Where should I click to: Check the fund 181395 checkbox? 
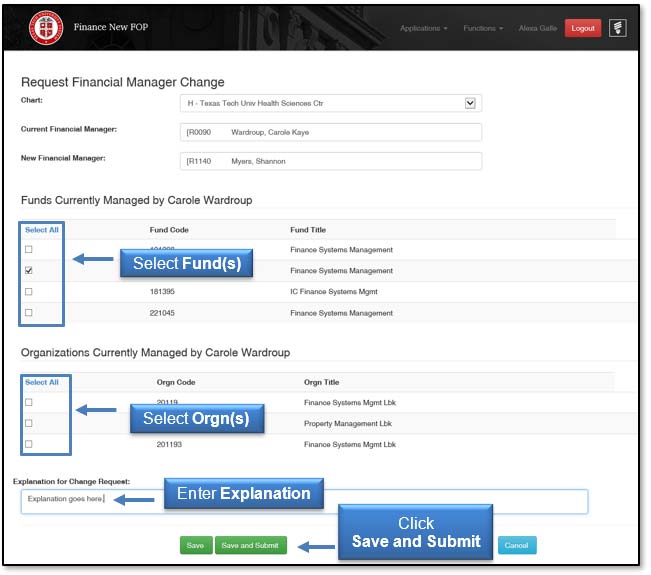[29, 291]
